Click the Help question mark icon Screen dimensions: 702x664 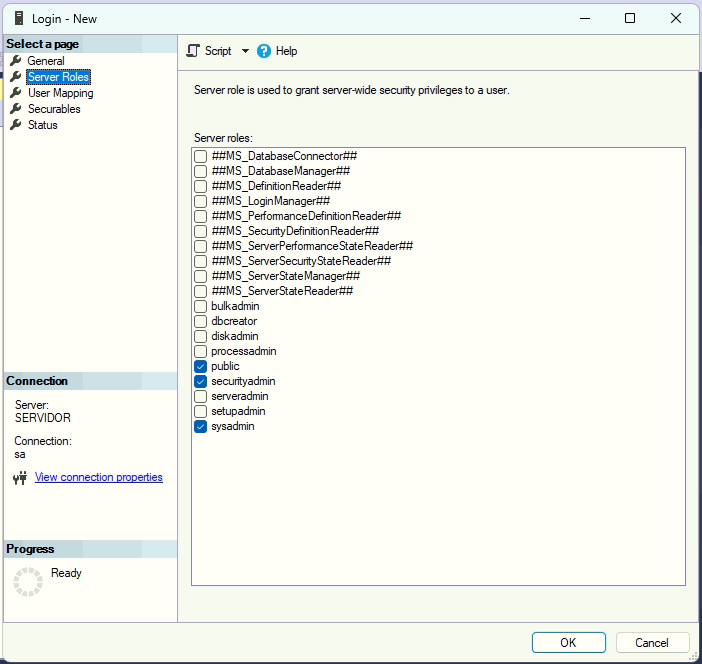tap(264, 51)
